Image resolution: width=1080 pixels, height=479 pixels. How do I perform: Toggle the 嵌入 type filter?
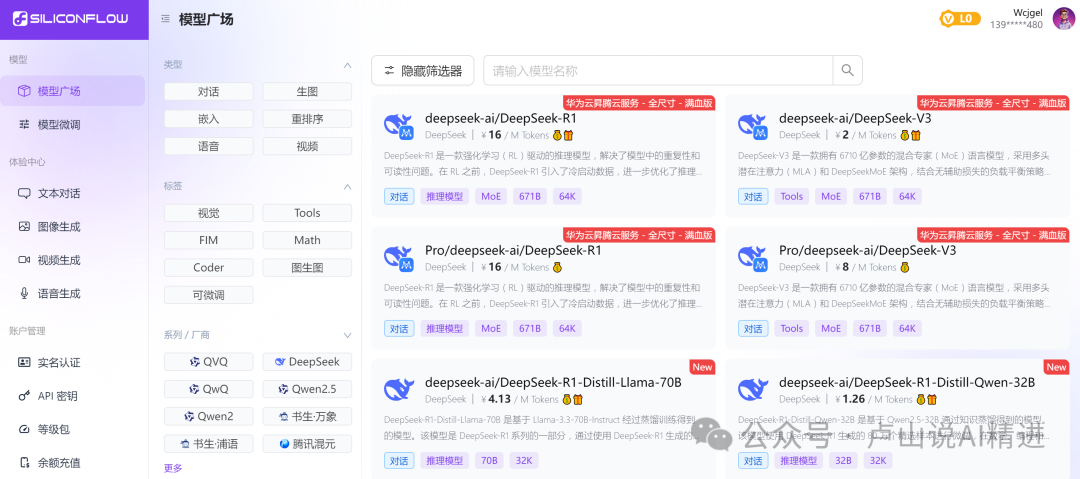[x=209, y=119]
